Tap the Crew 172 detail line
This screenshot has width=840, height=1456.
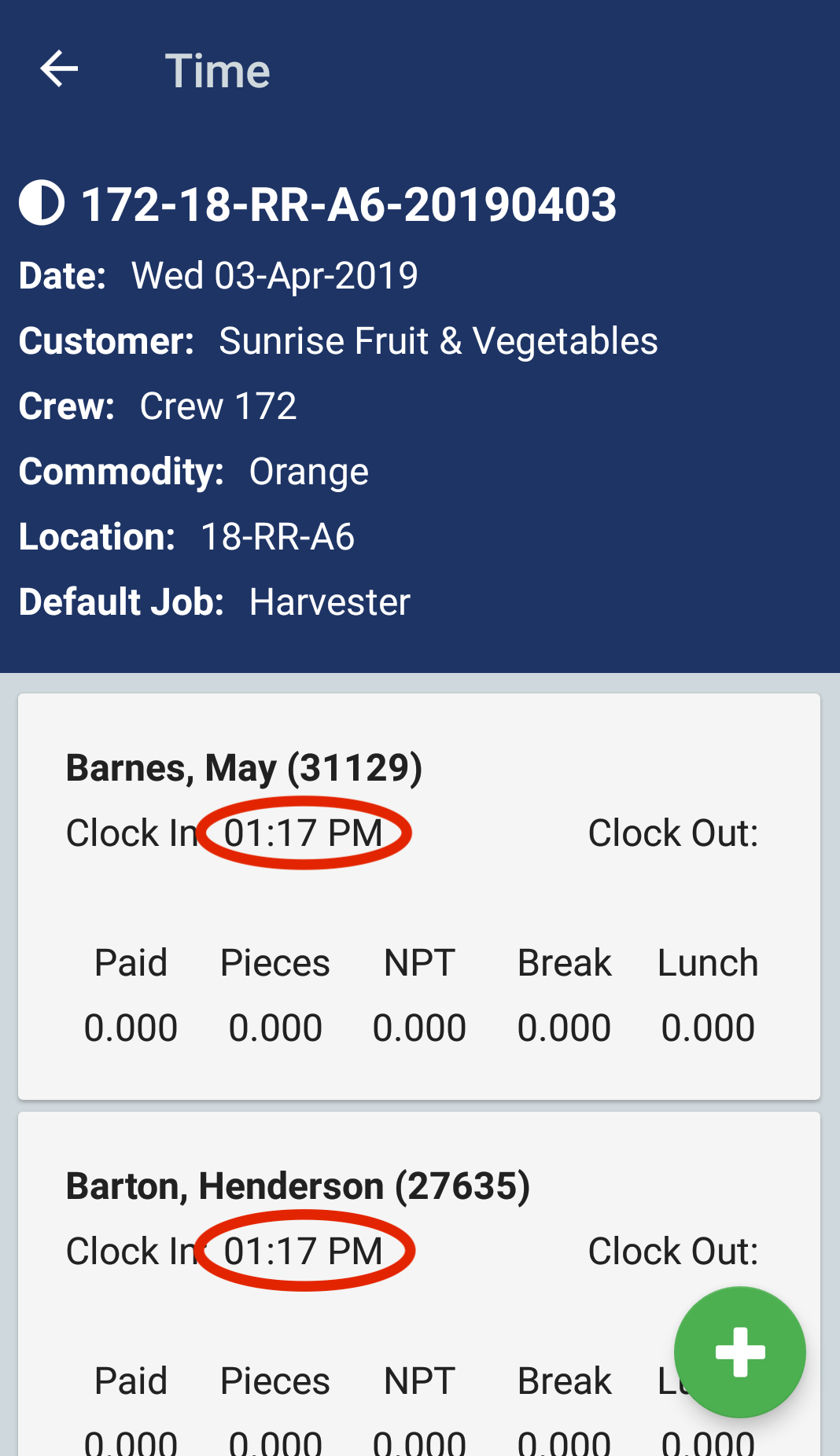click(x=157, y=406)
